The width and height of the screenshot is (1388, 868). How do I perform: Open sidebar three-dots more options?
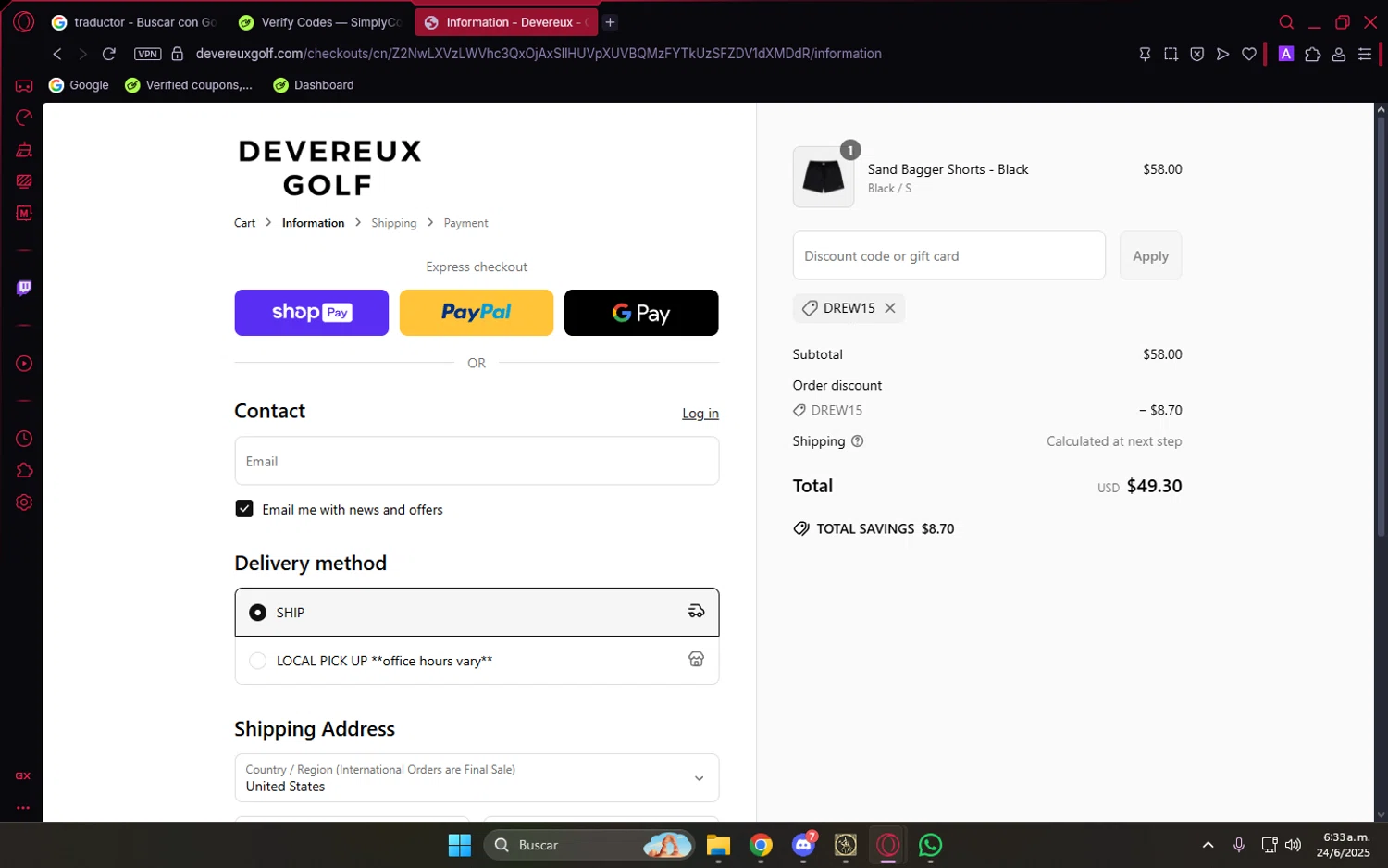pyautogui.click(x=23, y=807)
